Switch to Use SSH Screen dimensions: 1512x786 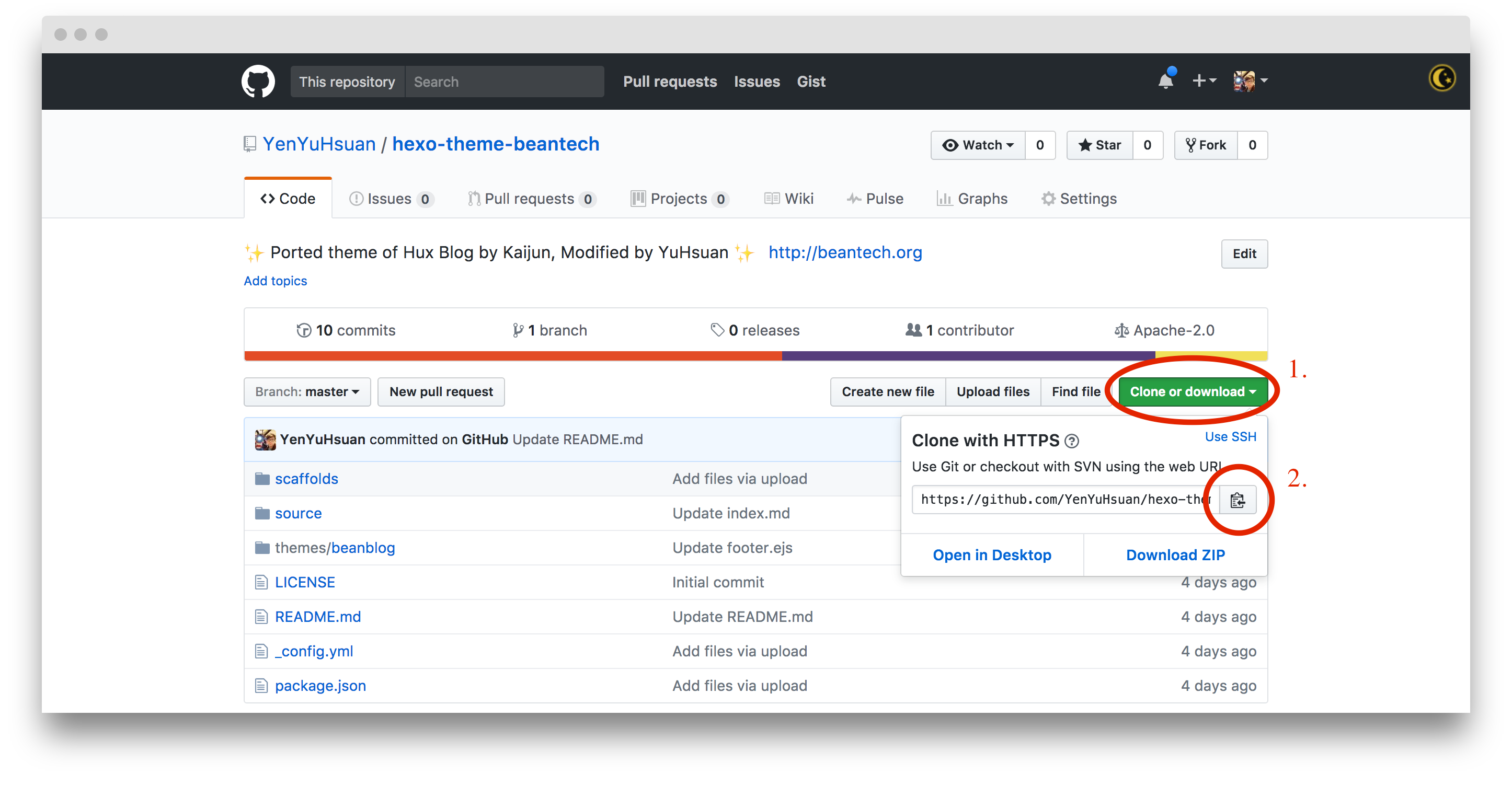pos(1230,436)
